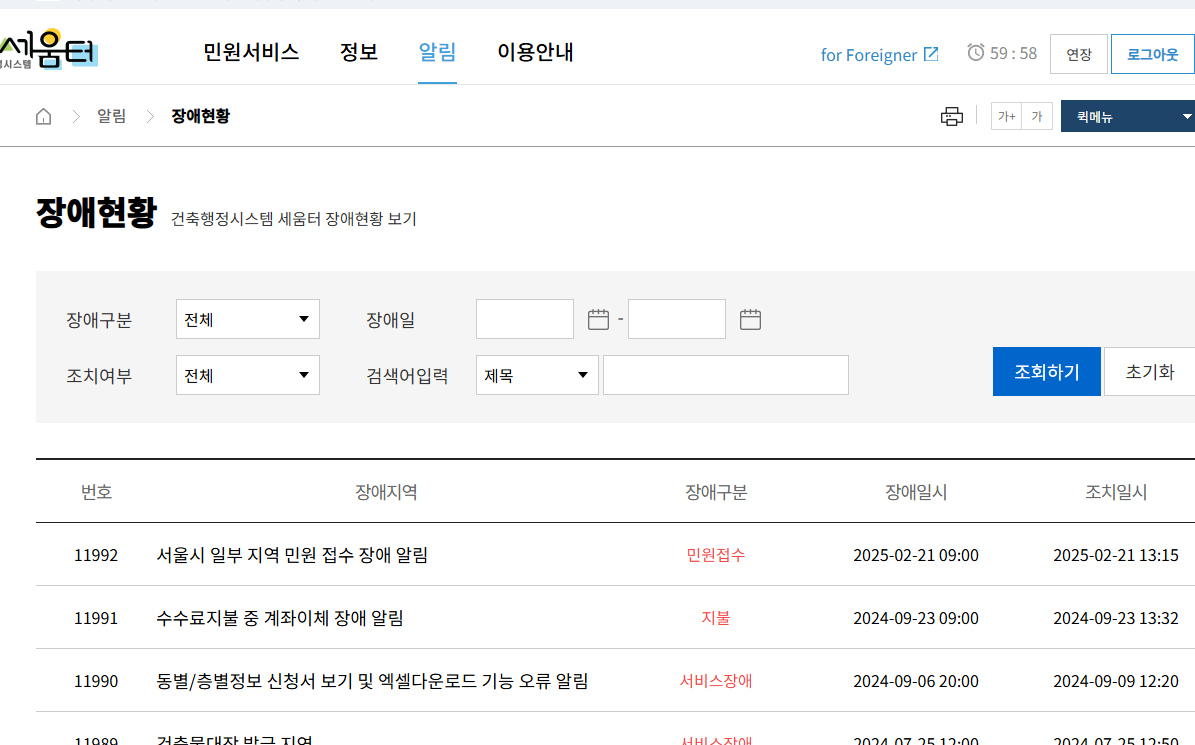Switch to the 정보 tab

[358, 53]
